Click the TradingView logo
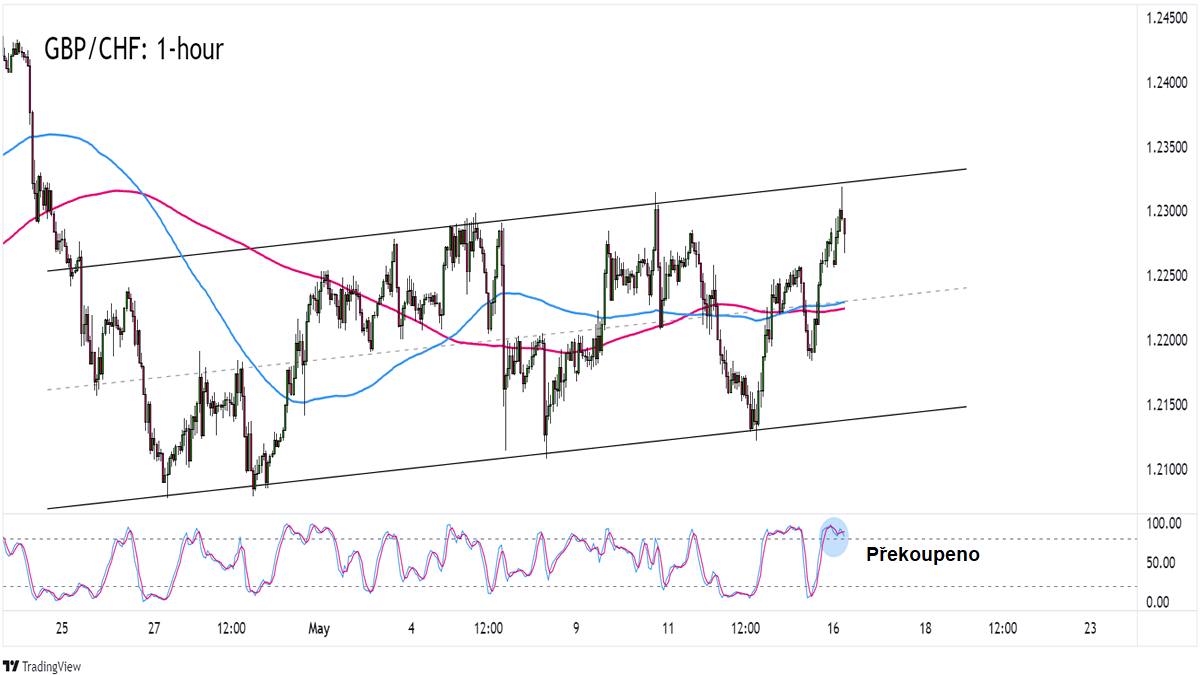 (42, 666)
